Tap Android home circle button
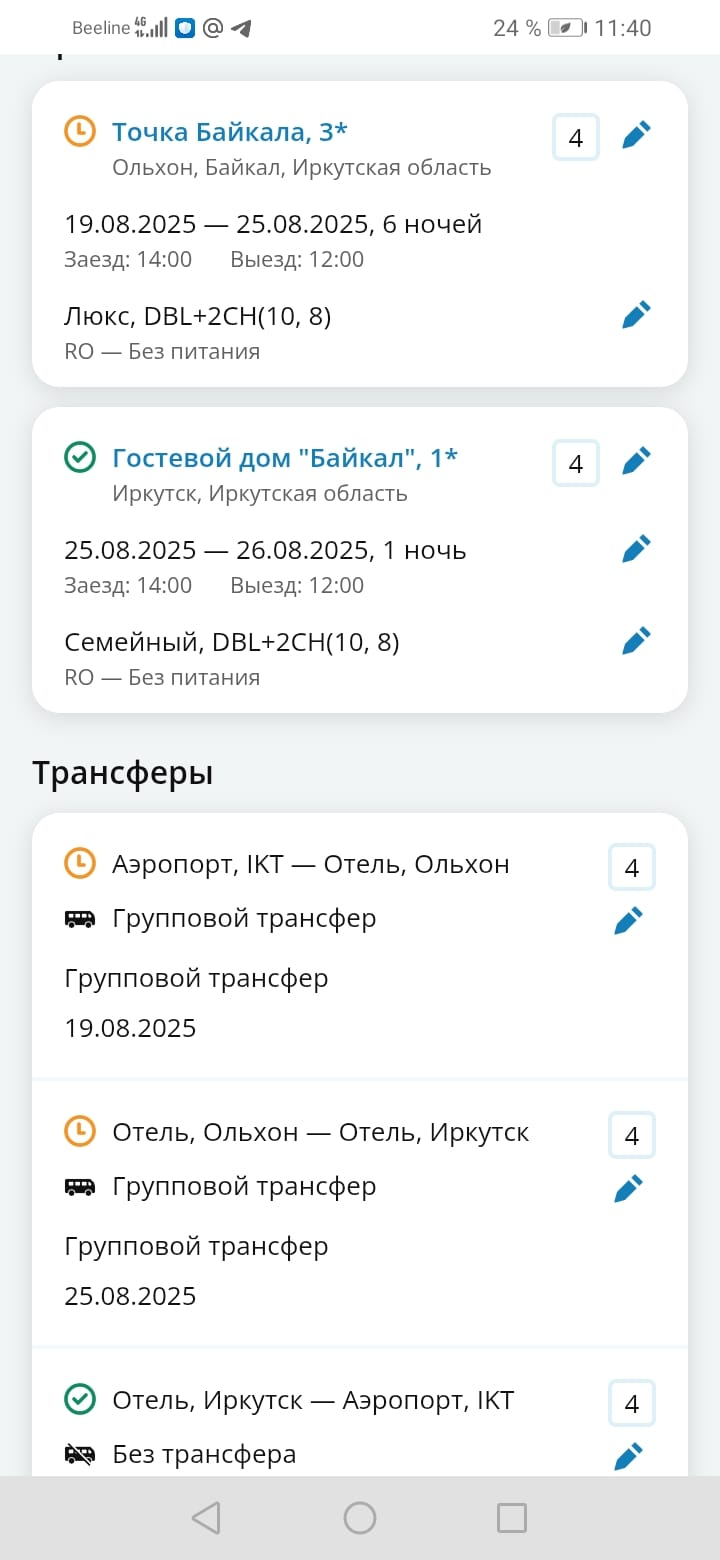This screenshot has height=1560, width=720. click(x=360, y=1518)
